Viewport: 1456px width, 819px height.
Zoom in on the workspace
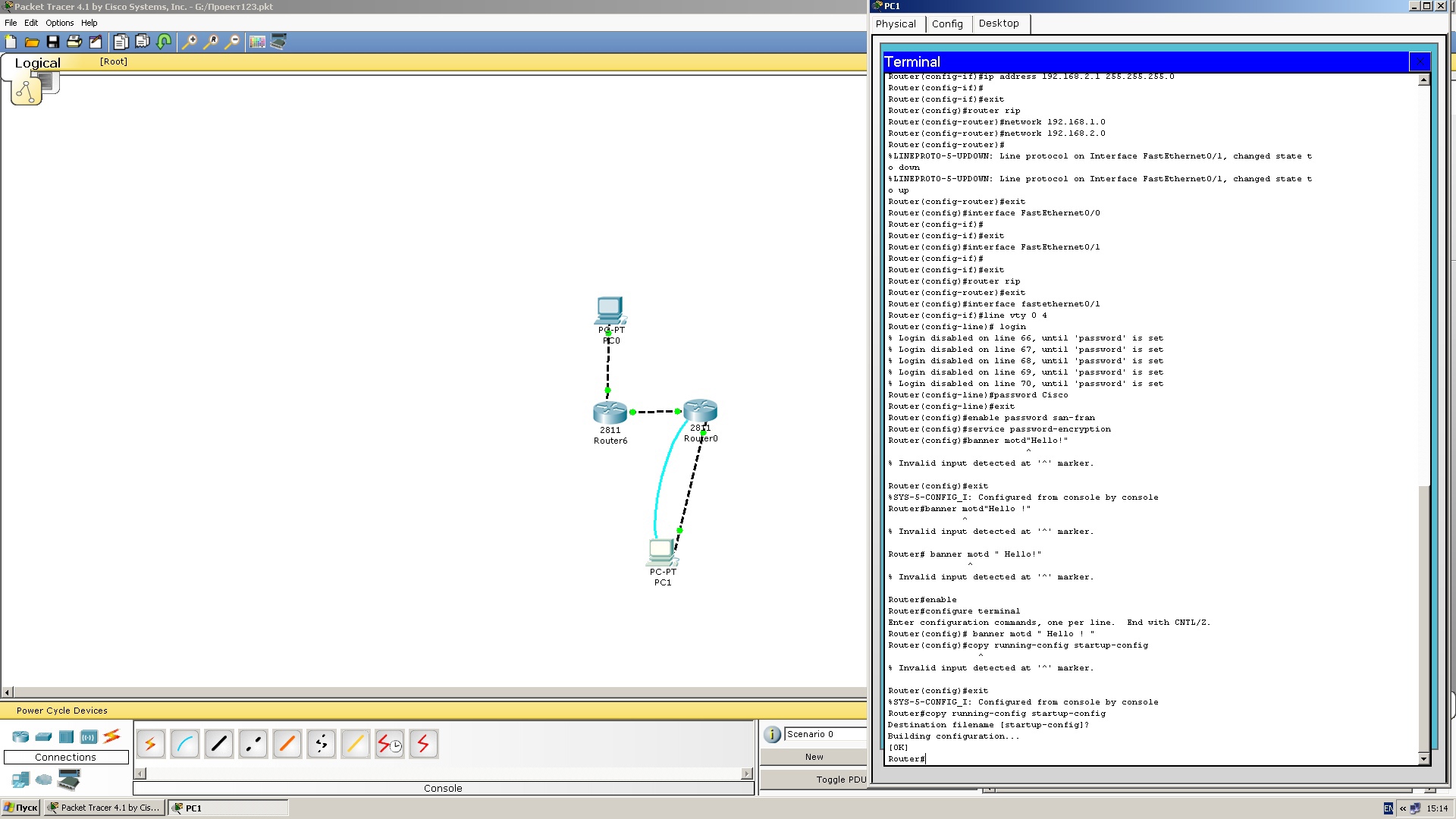tap(190, 42)
